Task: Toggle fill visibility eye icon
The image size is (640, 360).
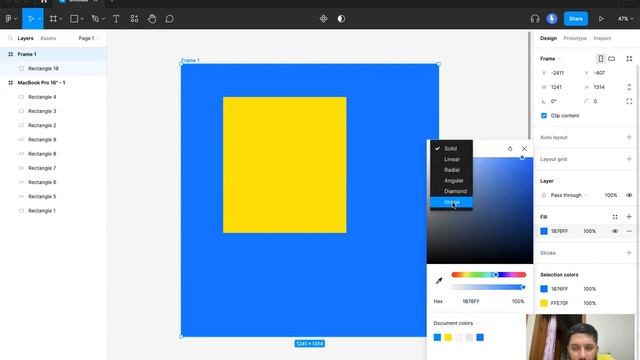Action: 615,231
